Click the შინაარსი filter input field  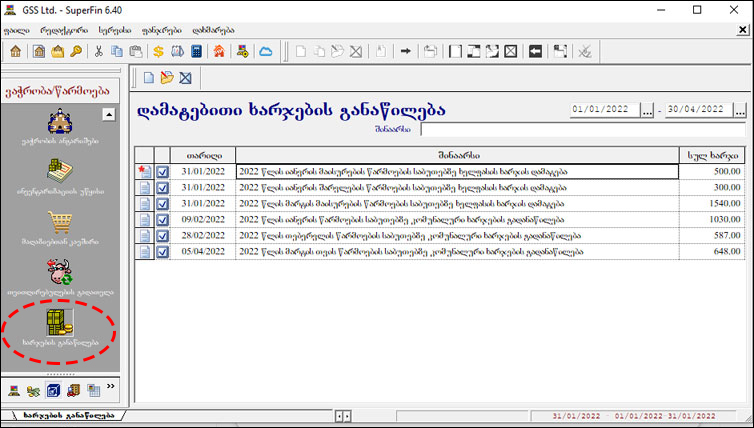(x=583, y=129)
